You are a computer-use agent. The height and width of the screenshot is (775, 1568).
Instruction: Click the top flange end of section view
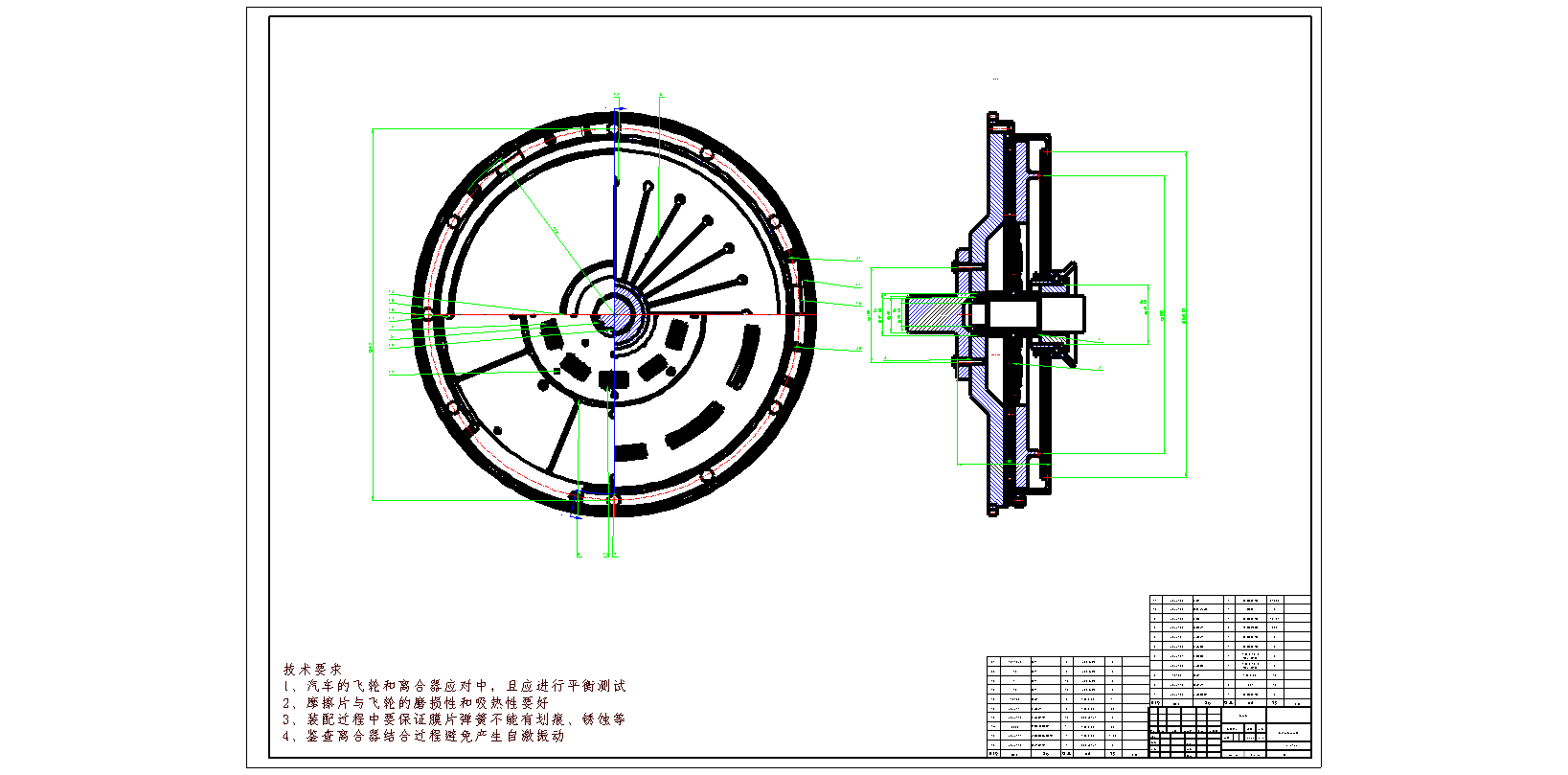(993, 121)
